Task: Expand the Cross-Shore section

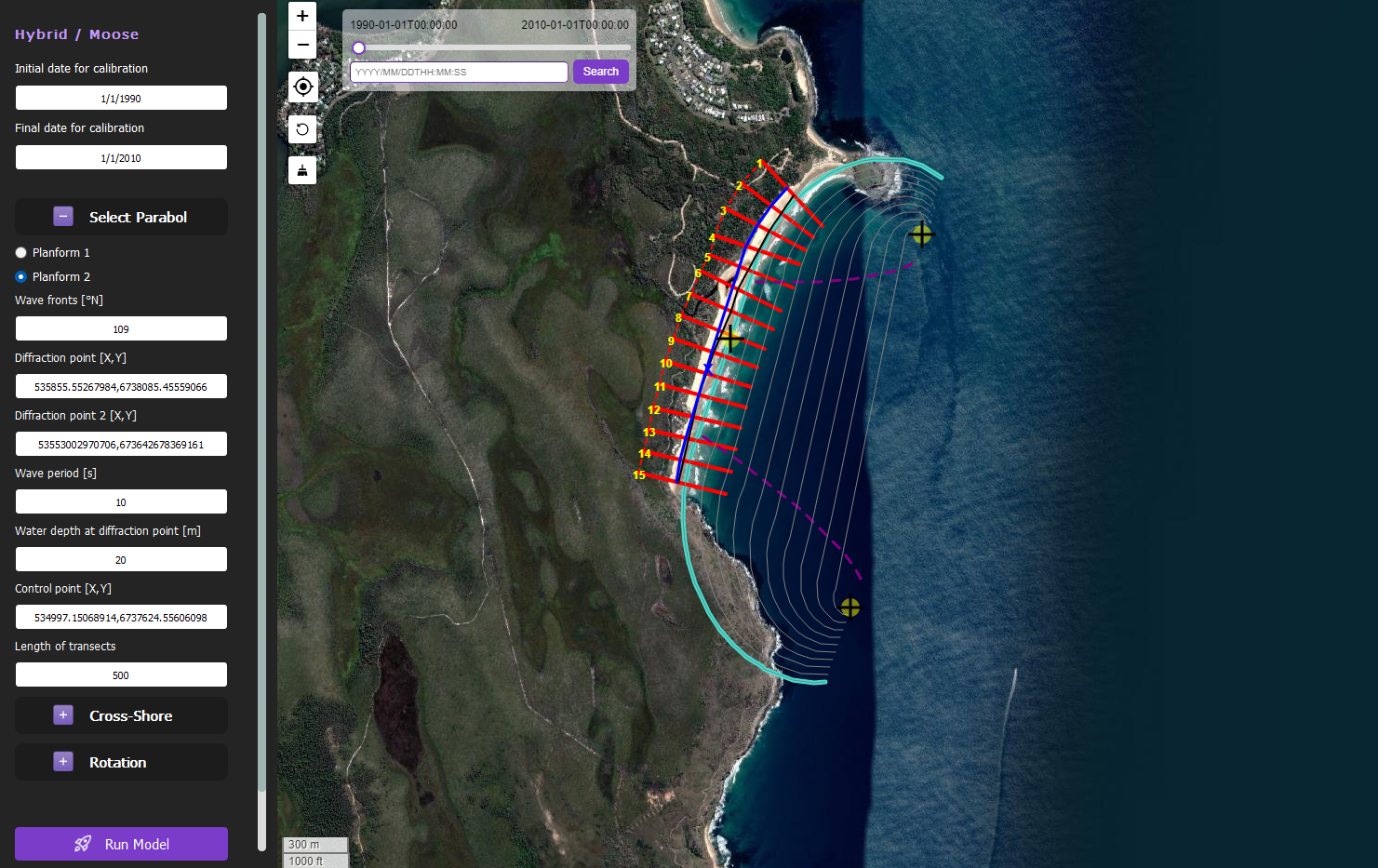Action: click(x=63, y=715)
